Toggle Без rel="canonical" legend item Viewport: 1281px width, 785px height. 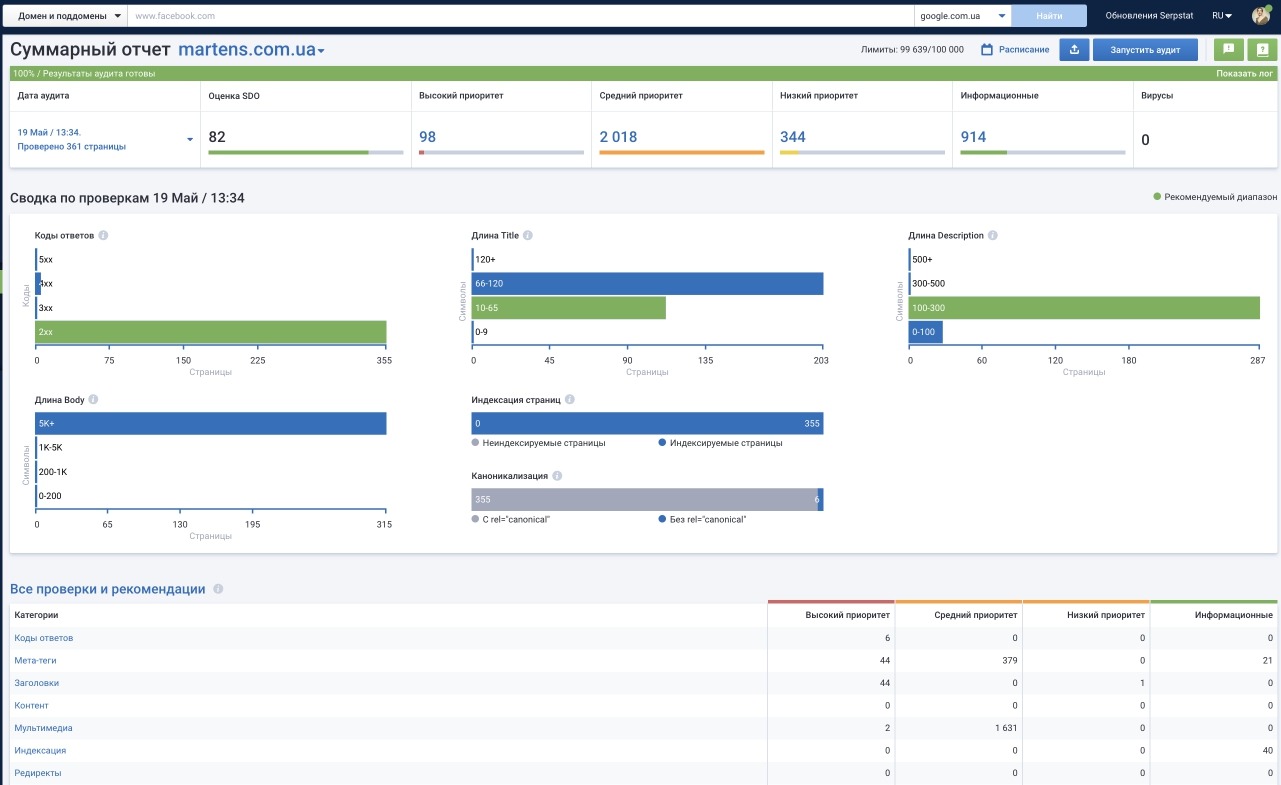(x=702, y=520)
